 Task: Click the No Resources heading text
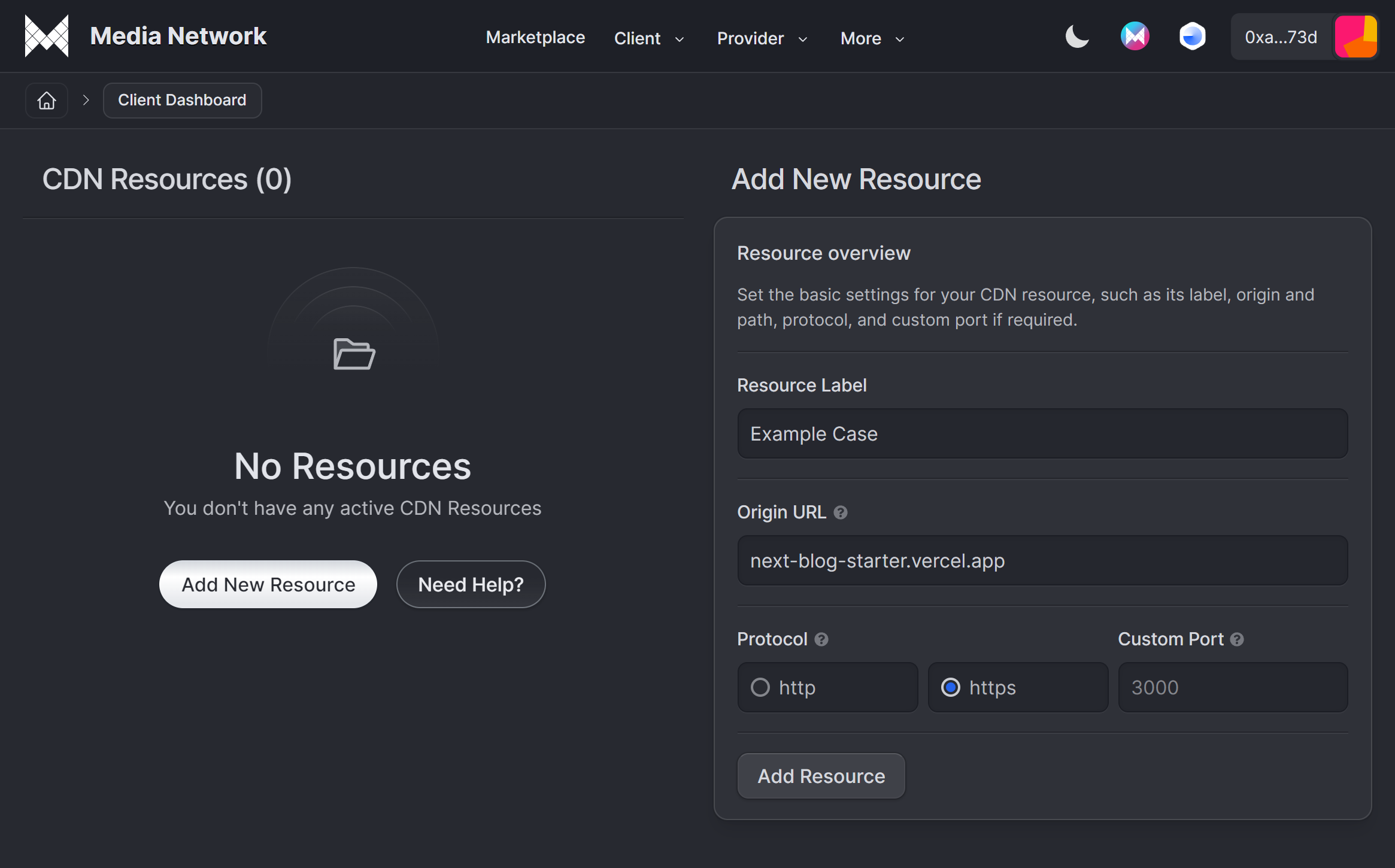point(353,466)
